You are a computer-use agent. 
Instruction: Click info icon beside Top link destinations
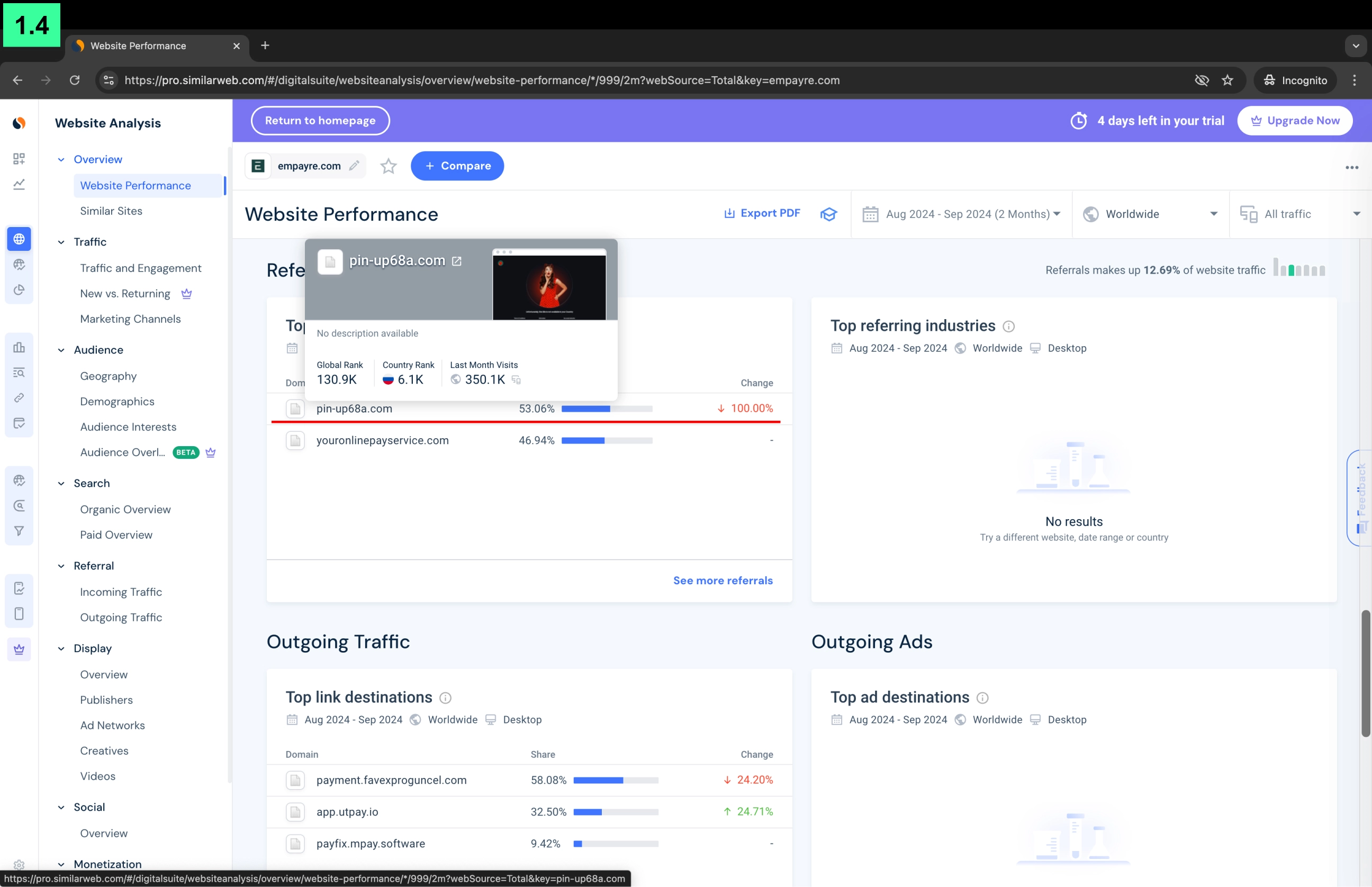[x=445, y=698]
